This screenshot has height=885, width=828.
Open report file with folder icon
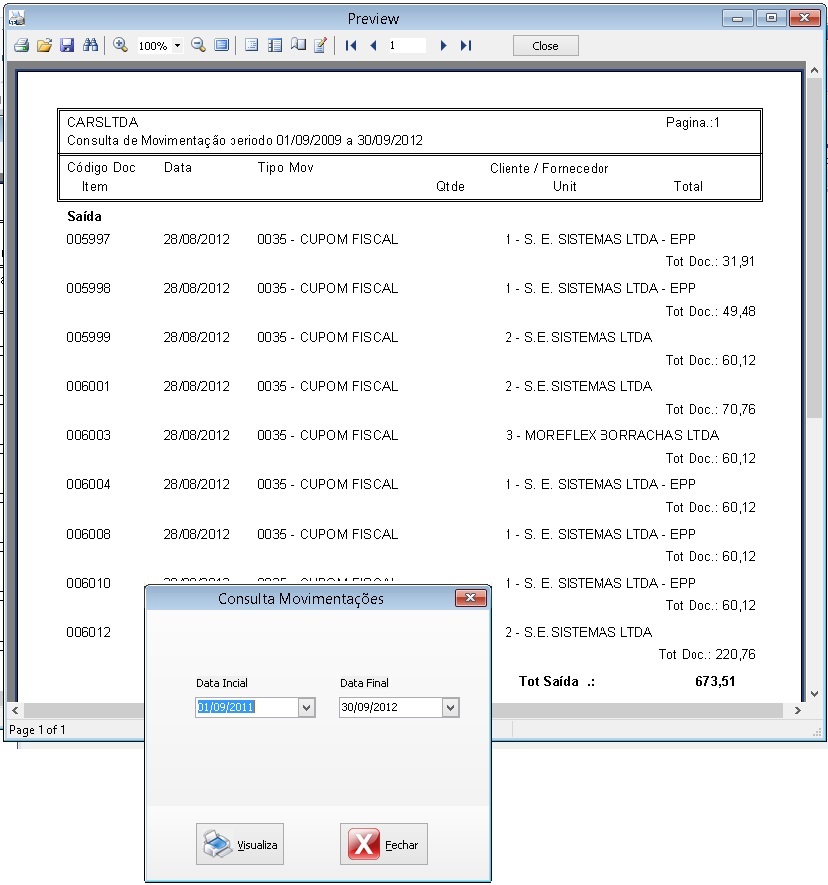point(44,46)
